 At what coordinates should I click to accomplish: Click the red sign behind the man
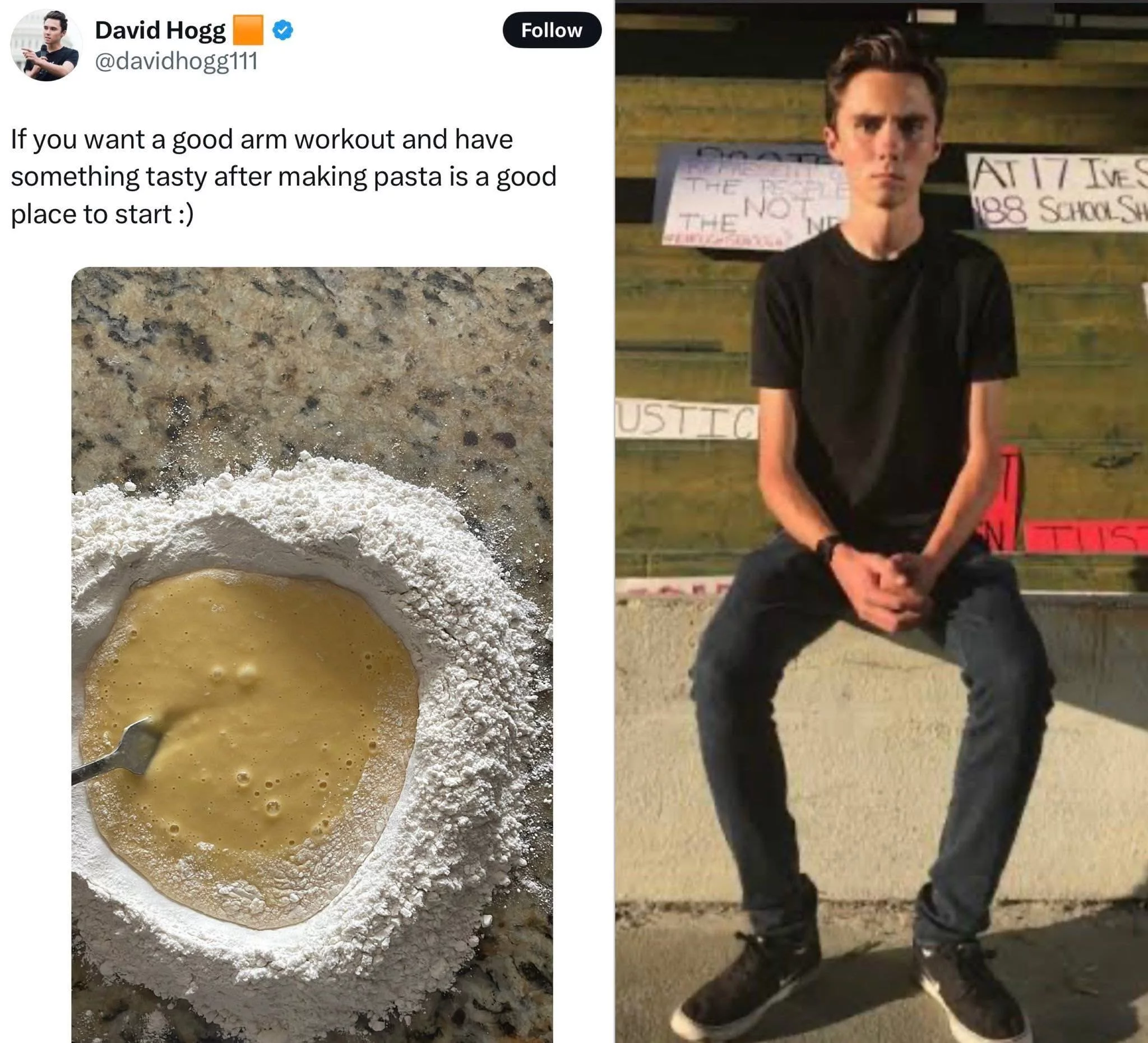point(1085,536)
